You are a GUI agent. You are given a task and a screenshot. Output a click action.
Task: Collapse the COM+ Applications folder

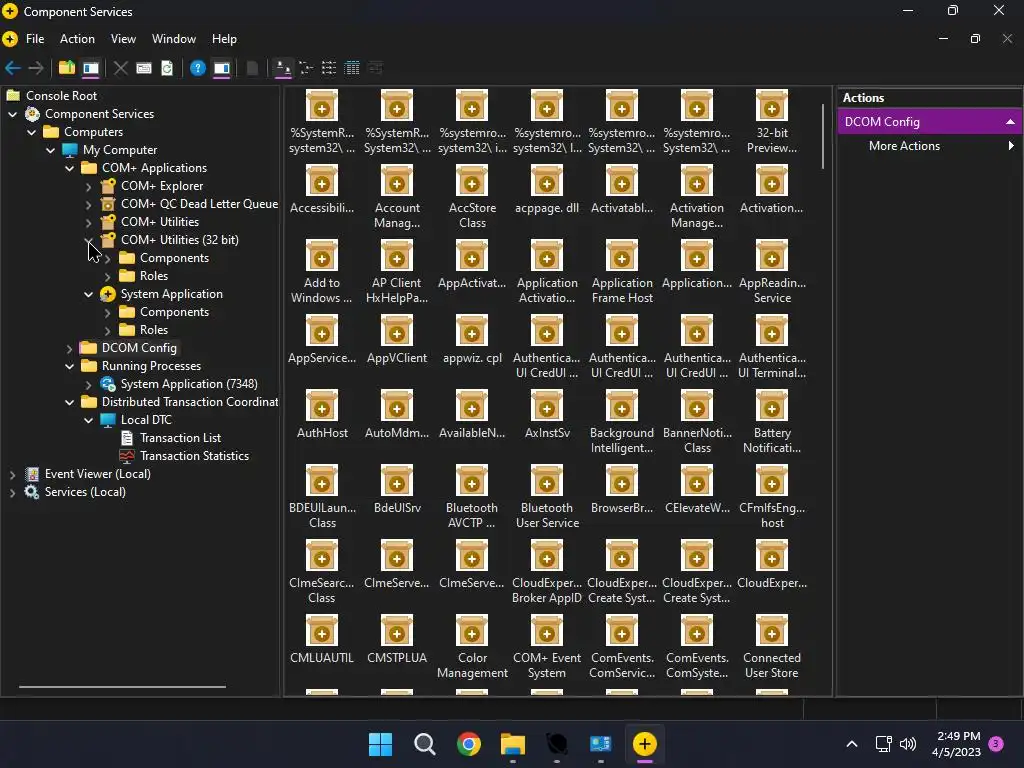click(x=69, y=168)
